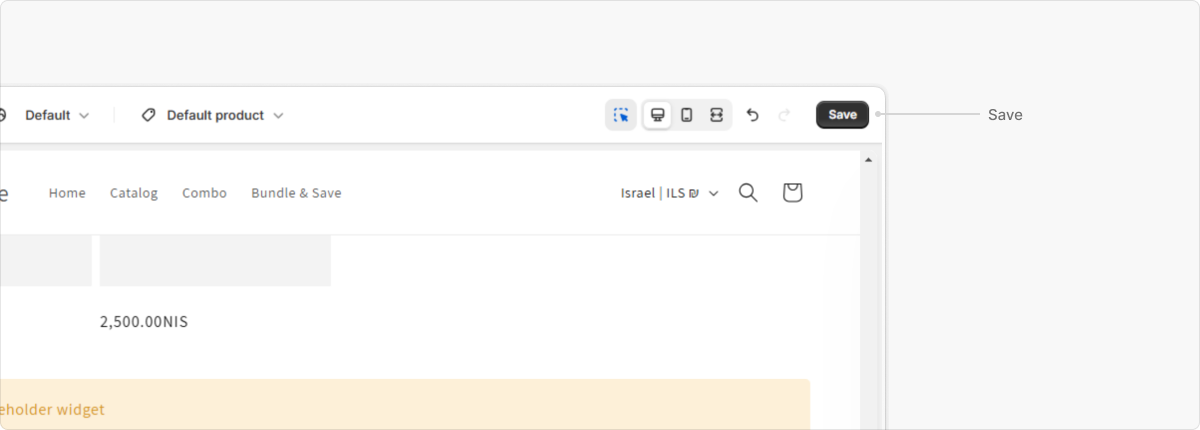Viewport: 1200px width, 430px height.
Task: Open the Combo navigation link
Action: pyautogui.click(x=204, y=193)
